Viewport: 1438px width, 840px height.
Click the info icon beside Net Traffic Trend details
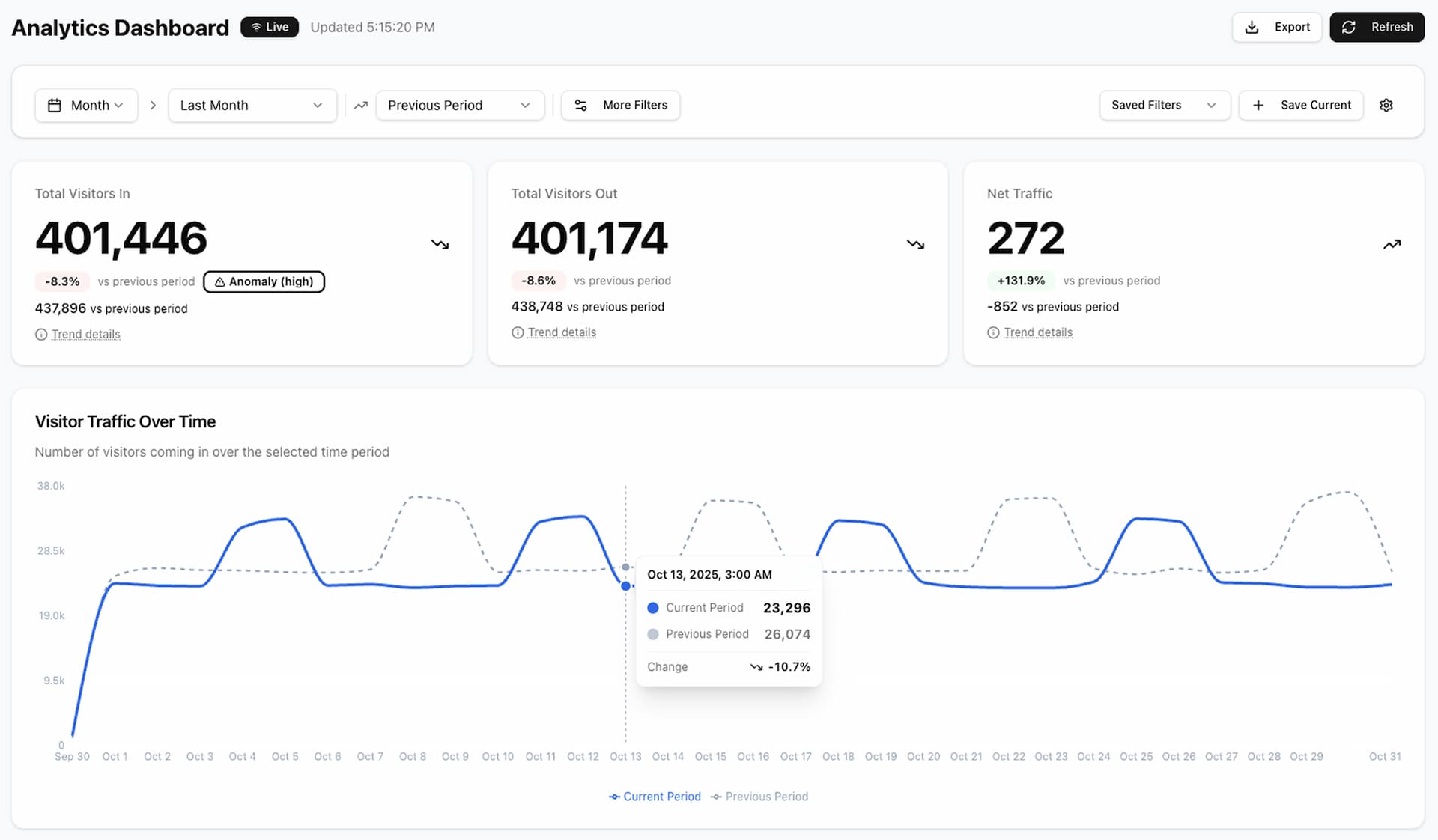(x=993, y=332)
